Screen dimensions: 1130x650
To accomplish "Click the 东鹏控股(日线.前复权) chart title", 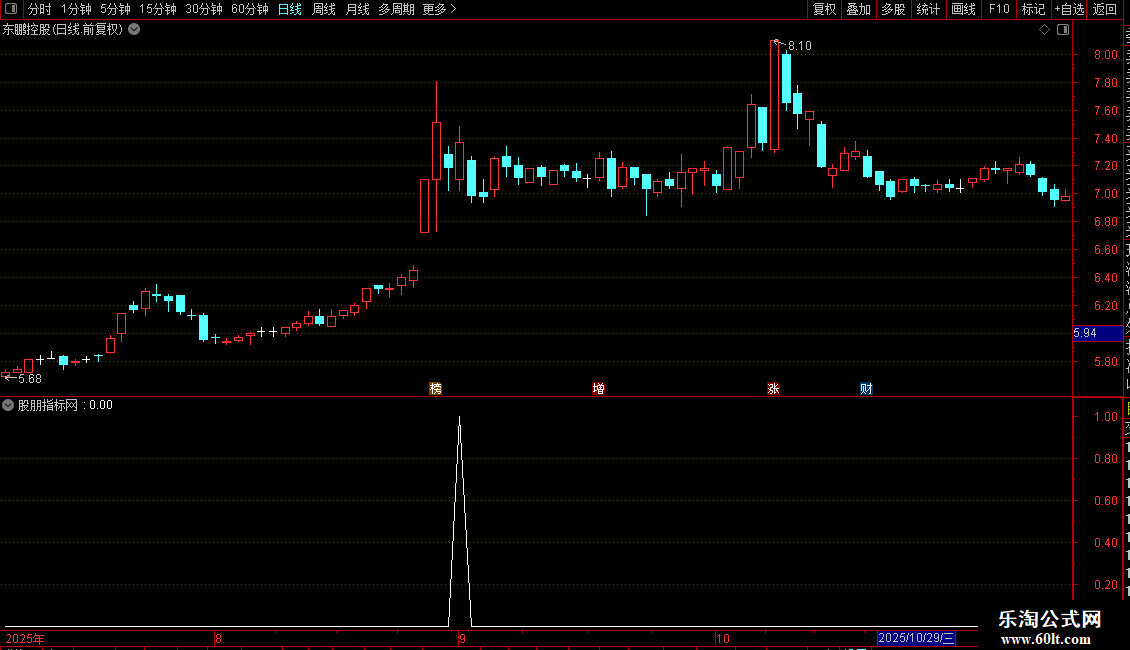I will click(x=63, y=30).
